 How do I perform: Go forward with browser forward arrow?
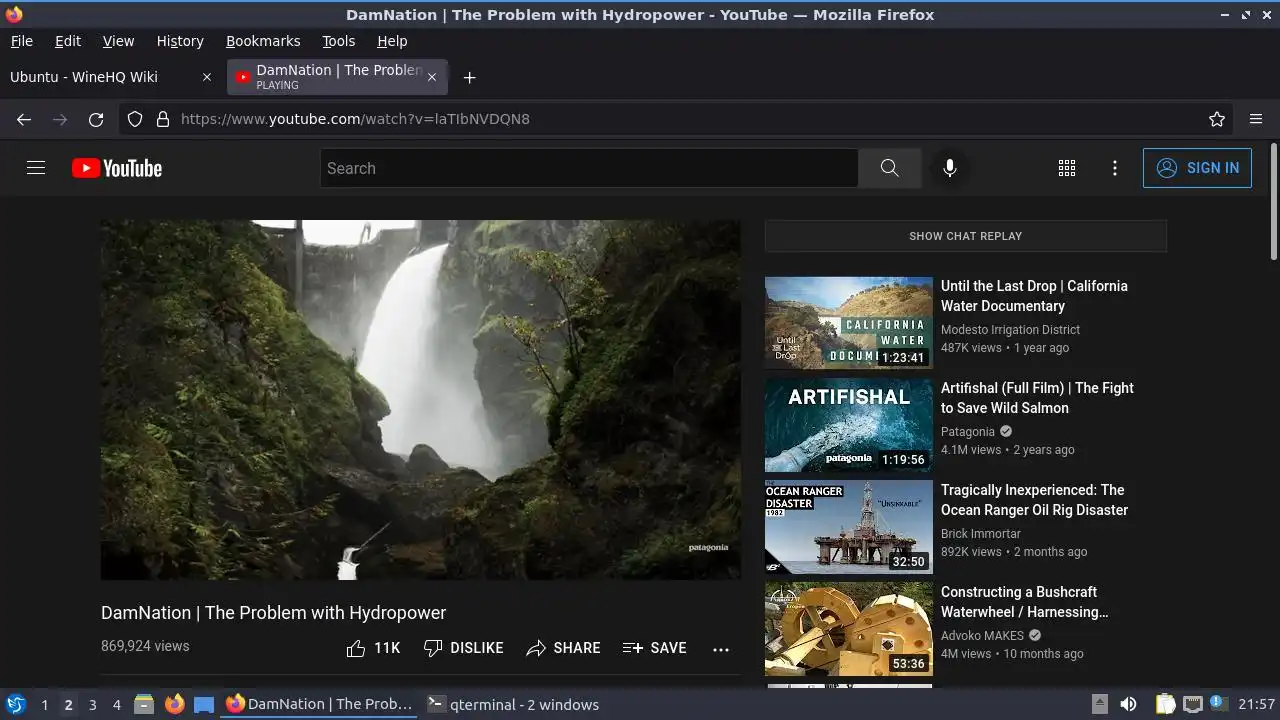point(60,119)
